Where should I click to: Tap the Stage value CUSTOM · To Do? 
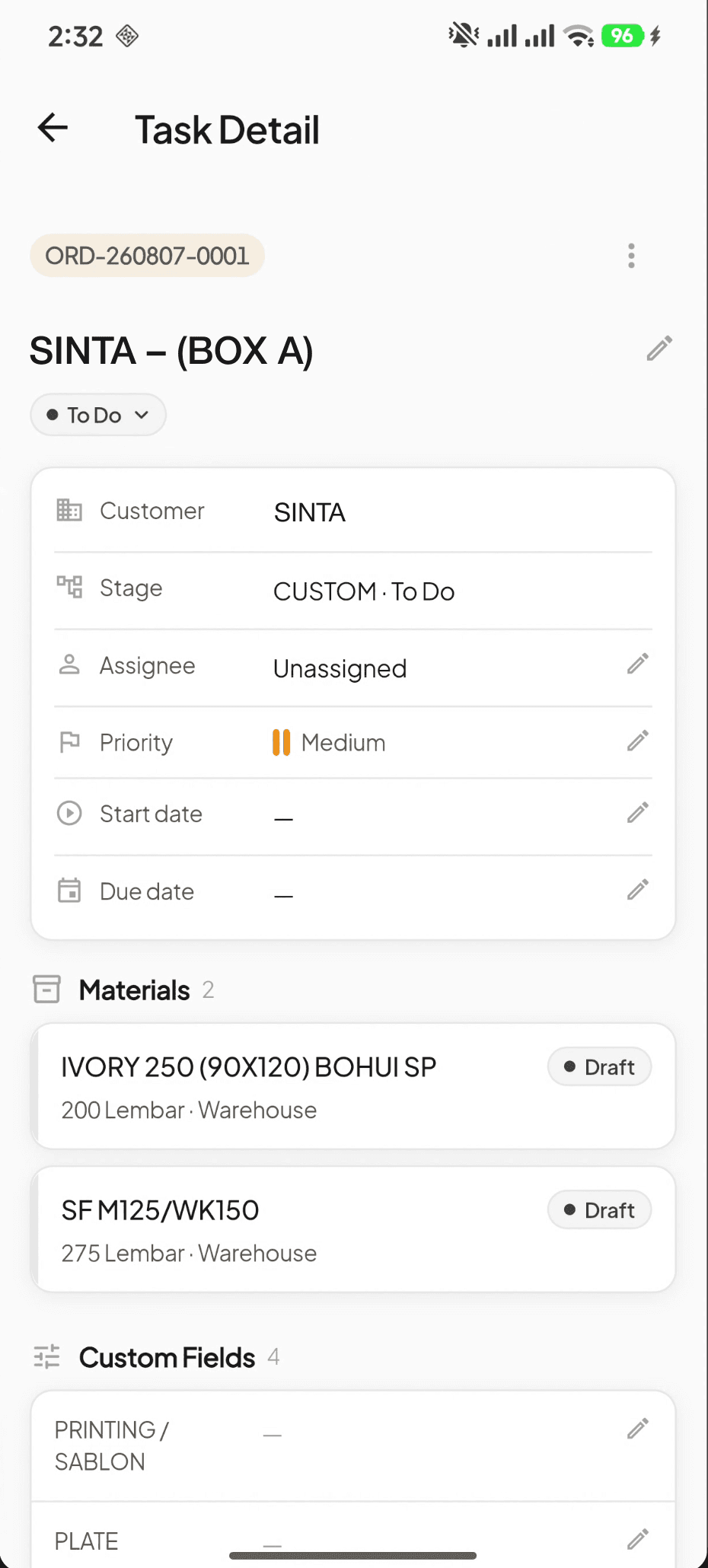364,591
